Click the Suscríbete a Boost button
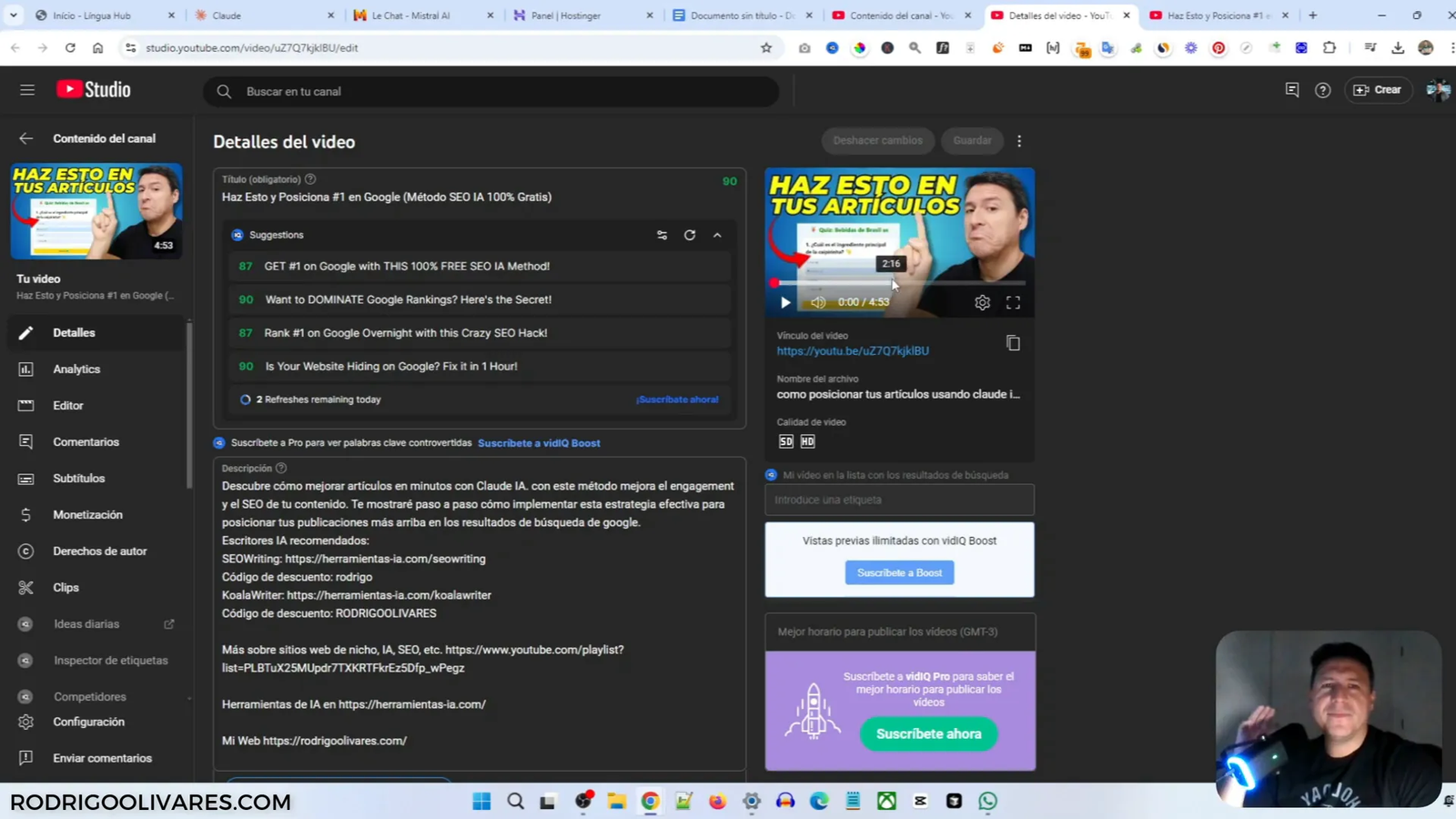1456x819 pixels. (x=899, y=572)
